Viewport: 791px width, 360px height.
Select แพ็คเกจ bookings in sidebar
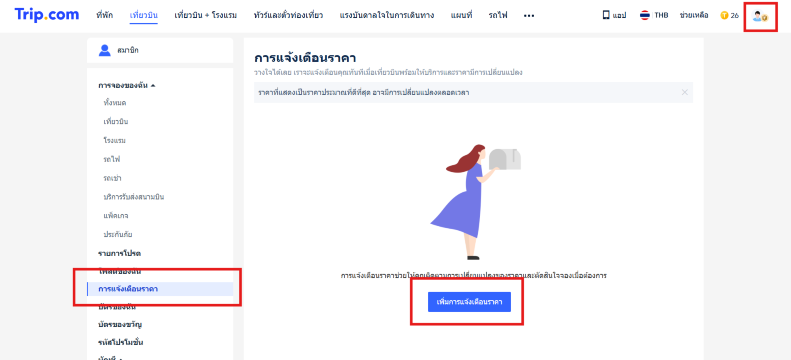click(116, 216)
